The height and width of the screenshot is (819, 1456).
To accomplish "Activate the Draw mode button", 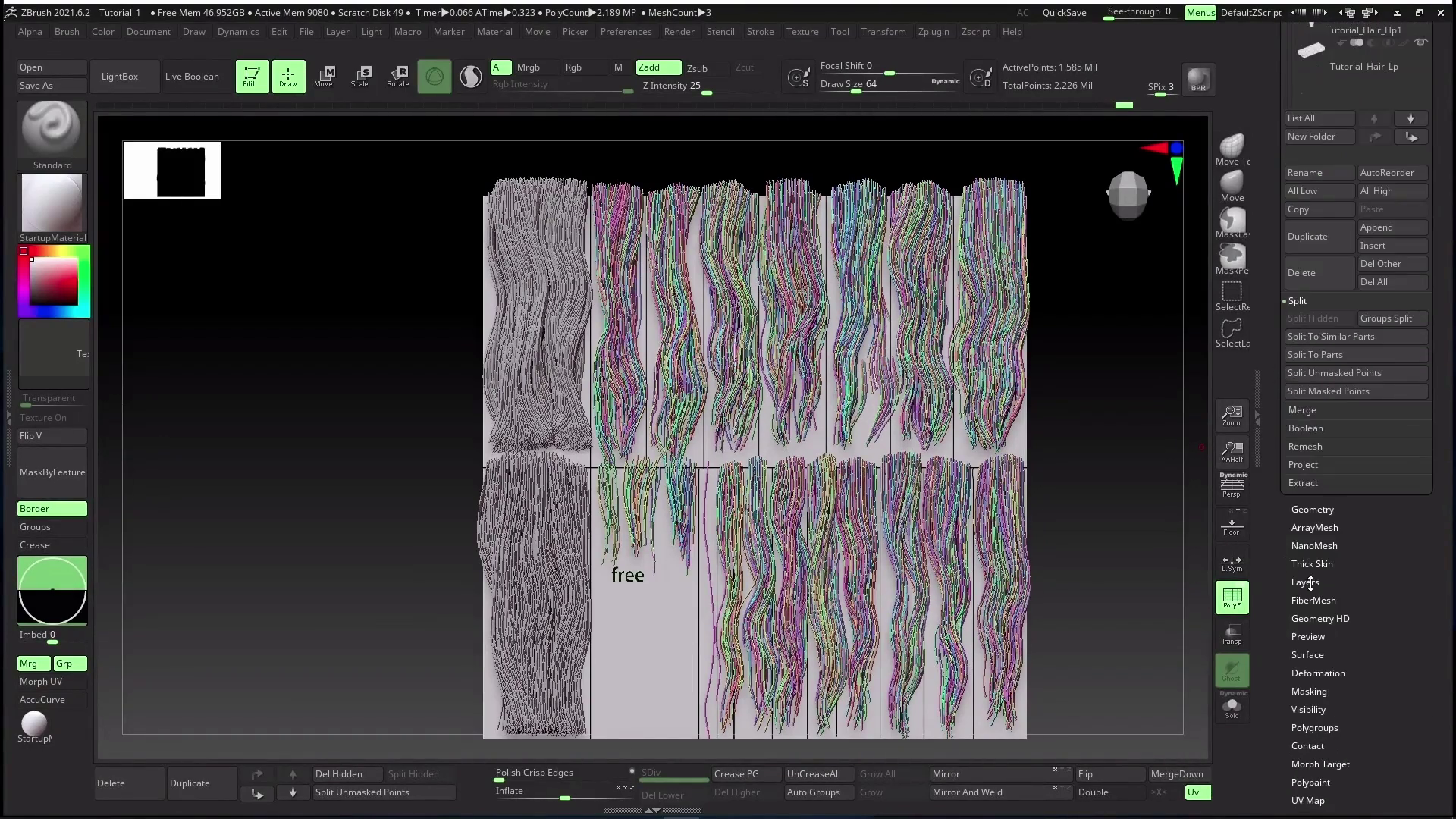I will click(288, 77).
